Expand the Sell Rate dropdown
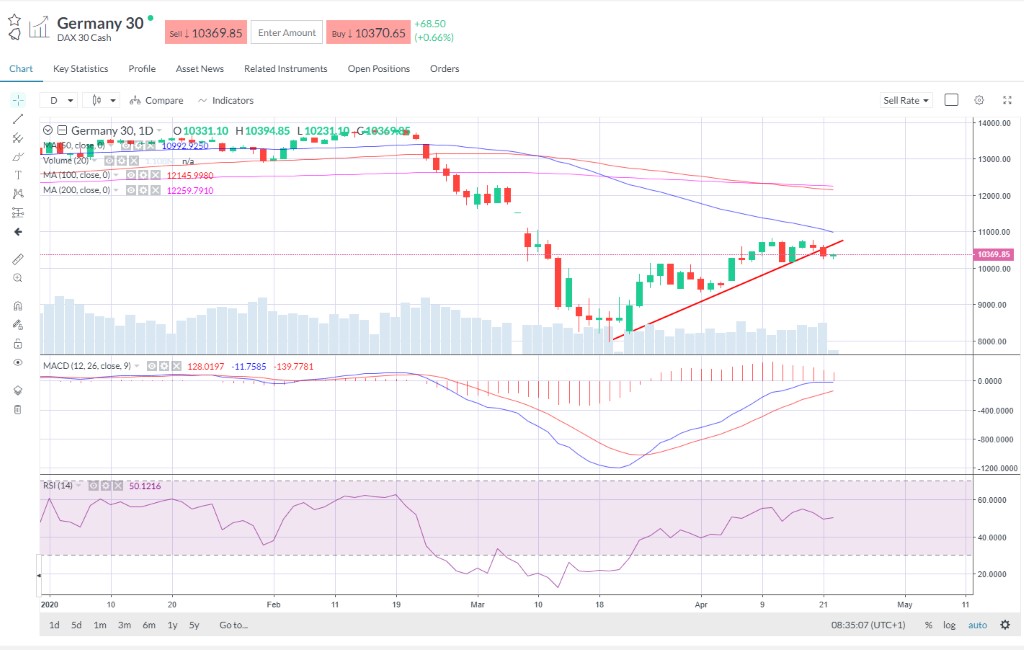This screenshot has width=1024, height=650. [906, 100]
